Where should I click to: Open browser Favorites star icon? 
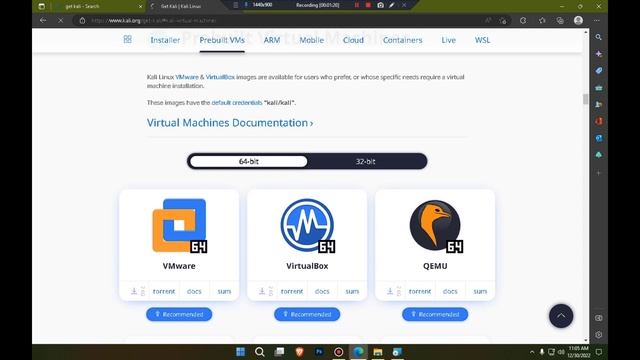pos(542,20)
